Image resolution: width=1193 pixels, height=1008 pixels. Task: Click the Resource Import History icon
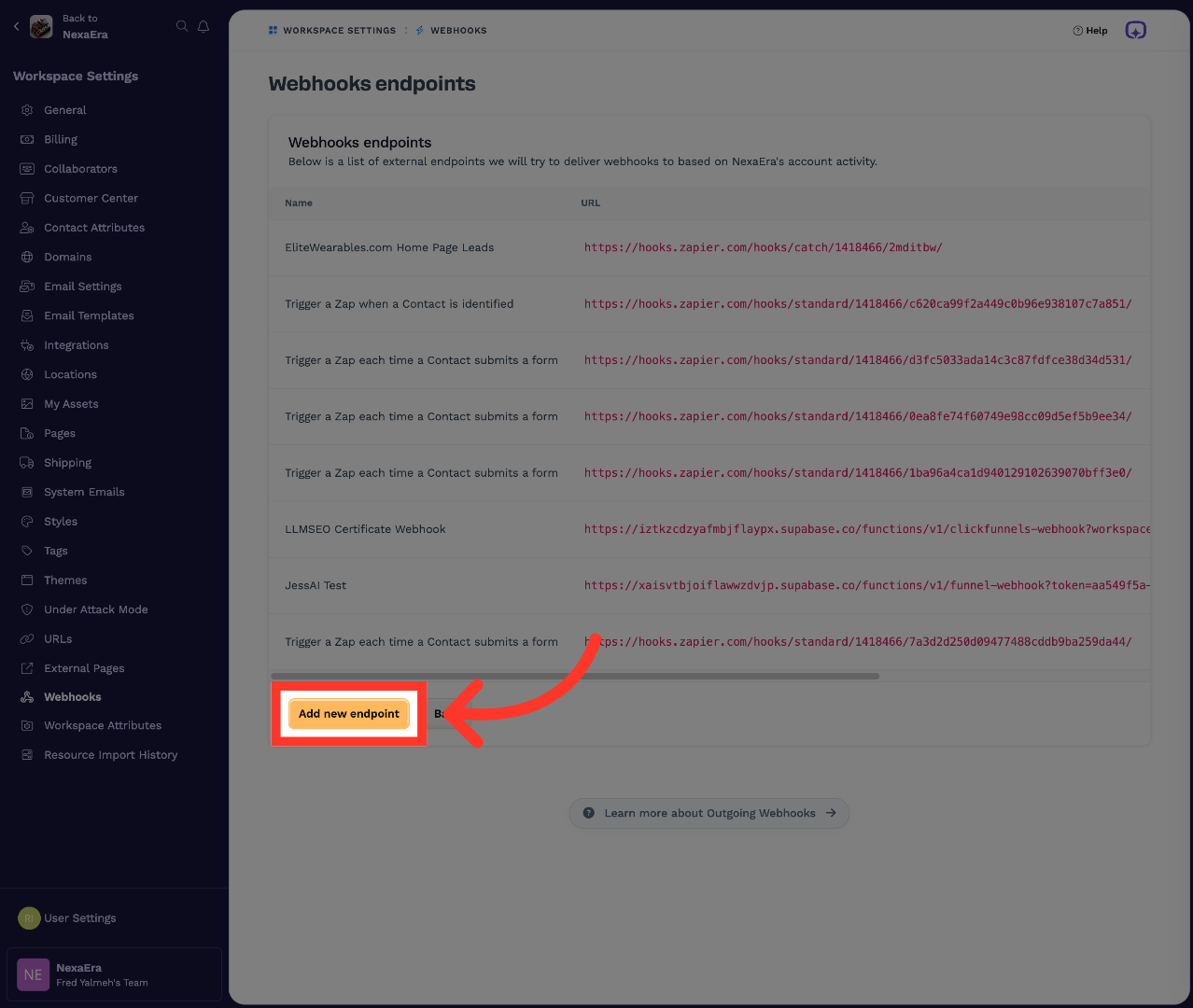[27, 755]
